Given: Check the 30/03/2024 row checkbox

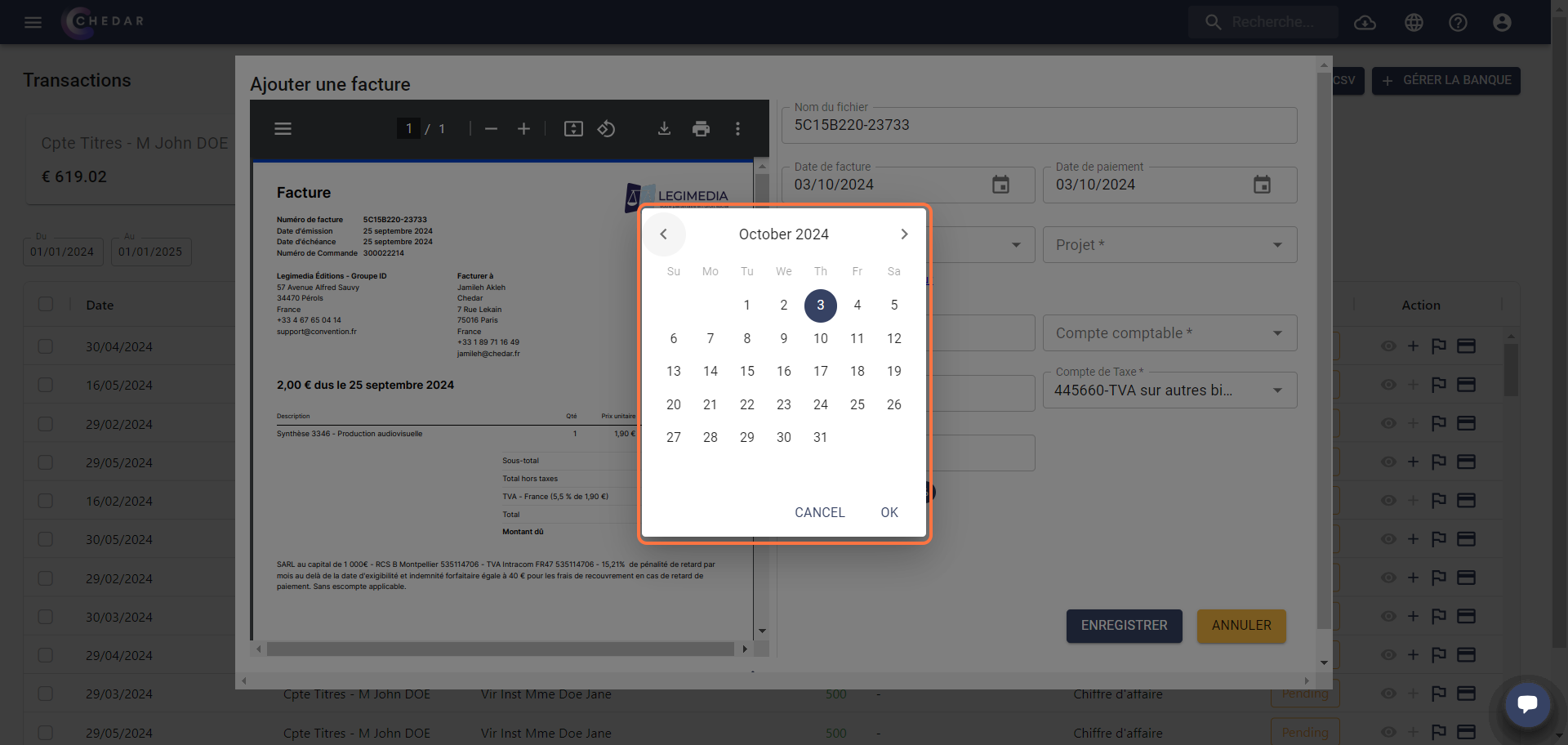Looking at the screenshot, I should point(46,617).
